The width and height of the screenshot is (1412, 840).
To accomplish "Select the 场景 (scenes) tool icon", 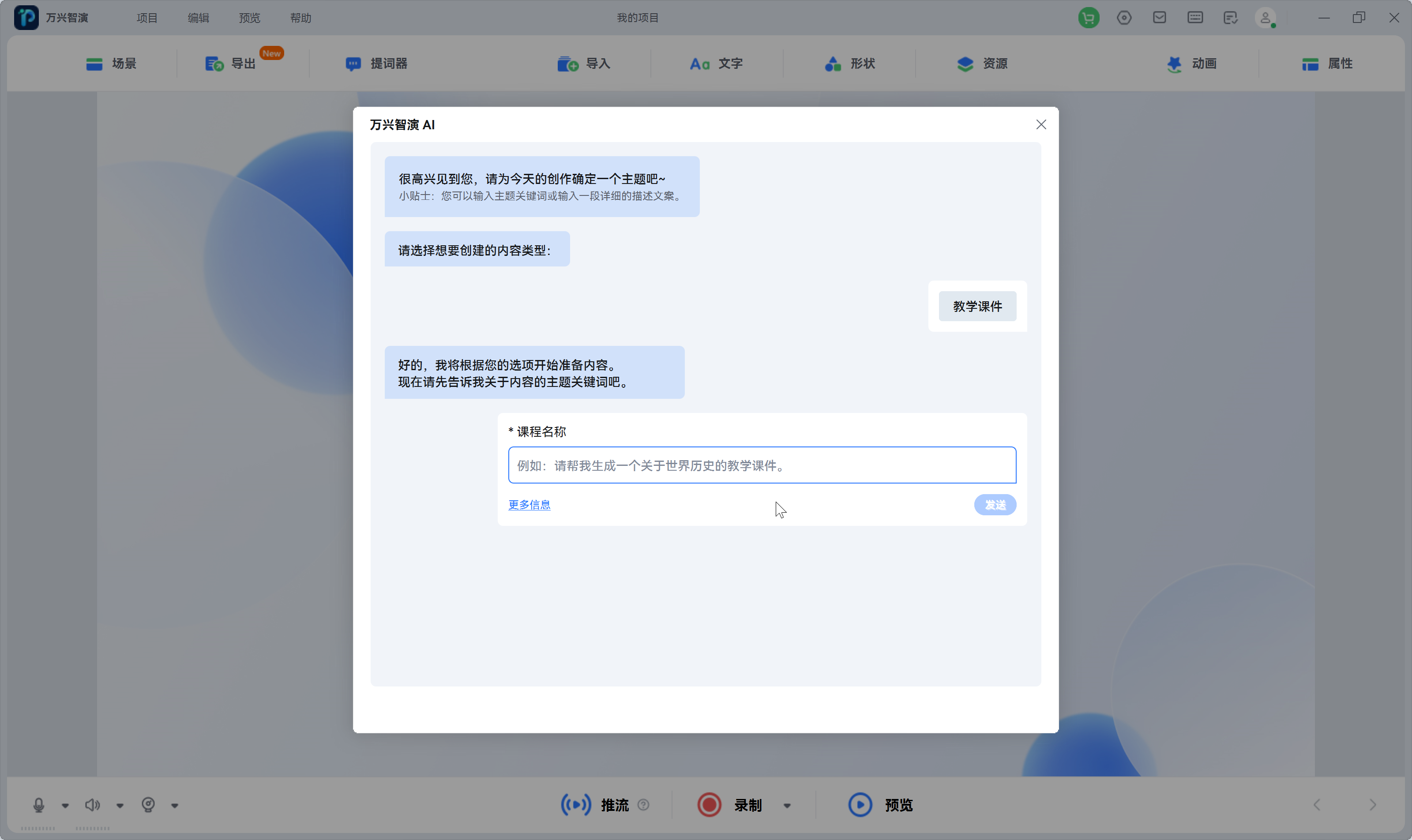I will 94,64.
